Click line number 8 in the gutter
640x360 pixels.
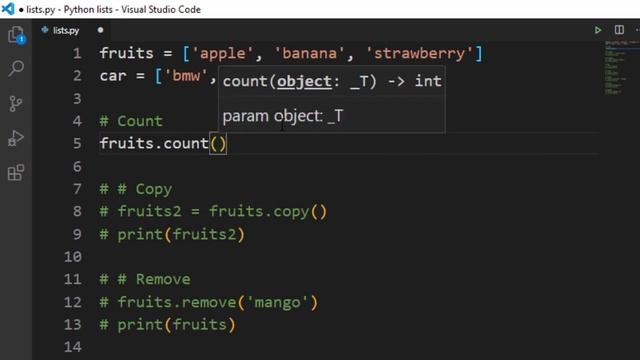point(77,211)
